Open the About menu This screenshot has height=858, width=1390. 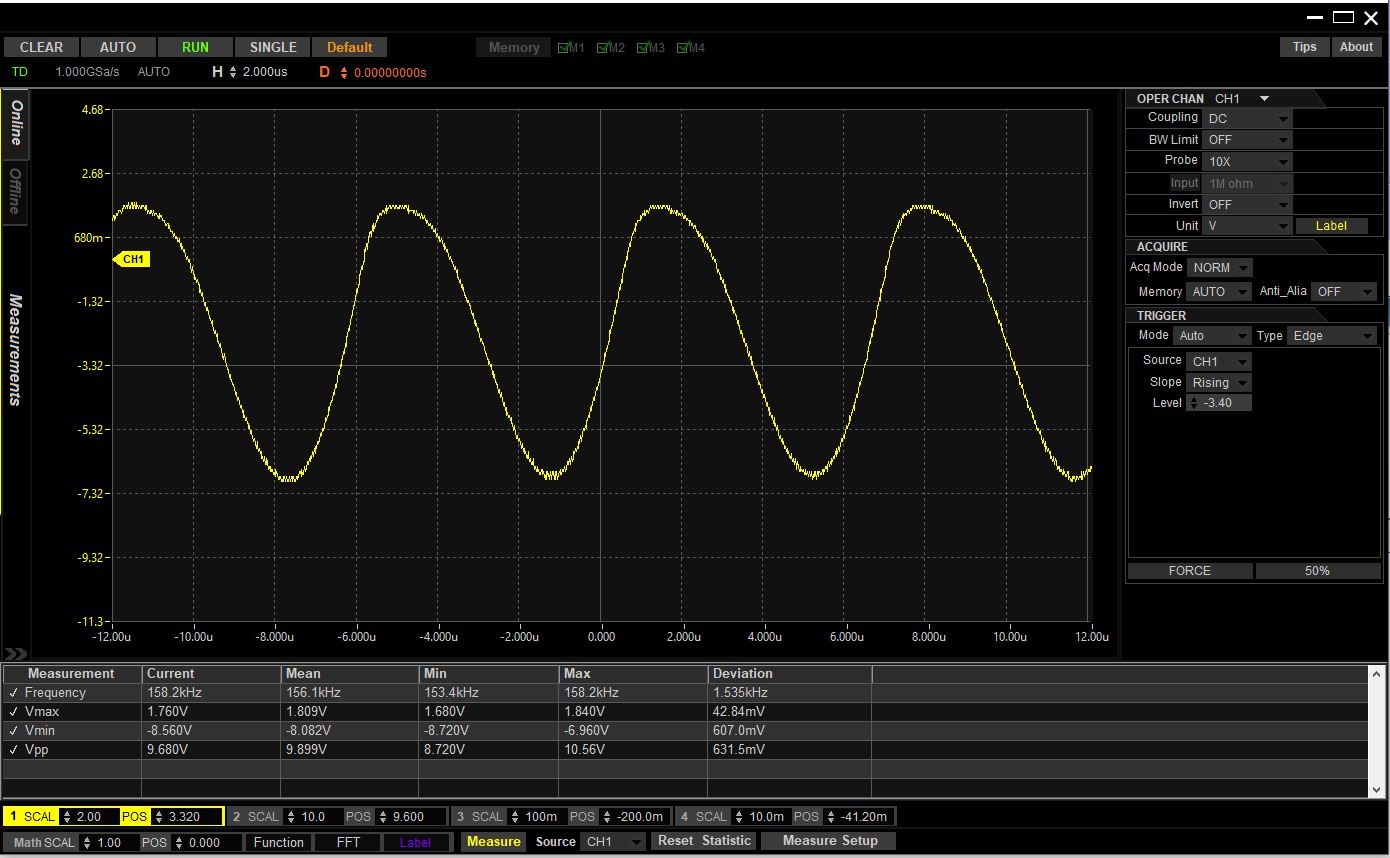[x=1356, y=47]
